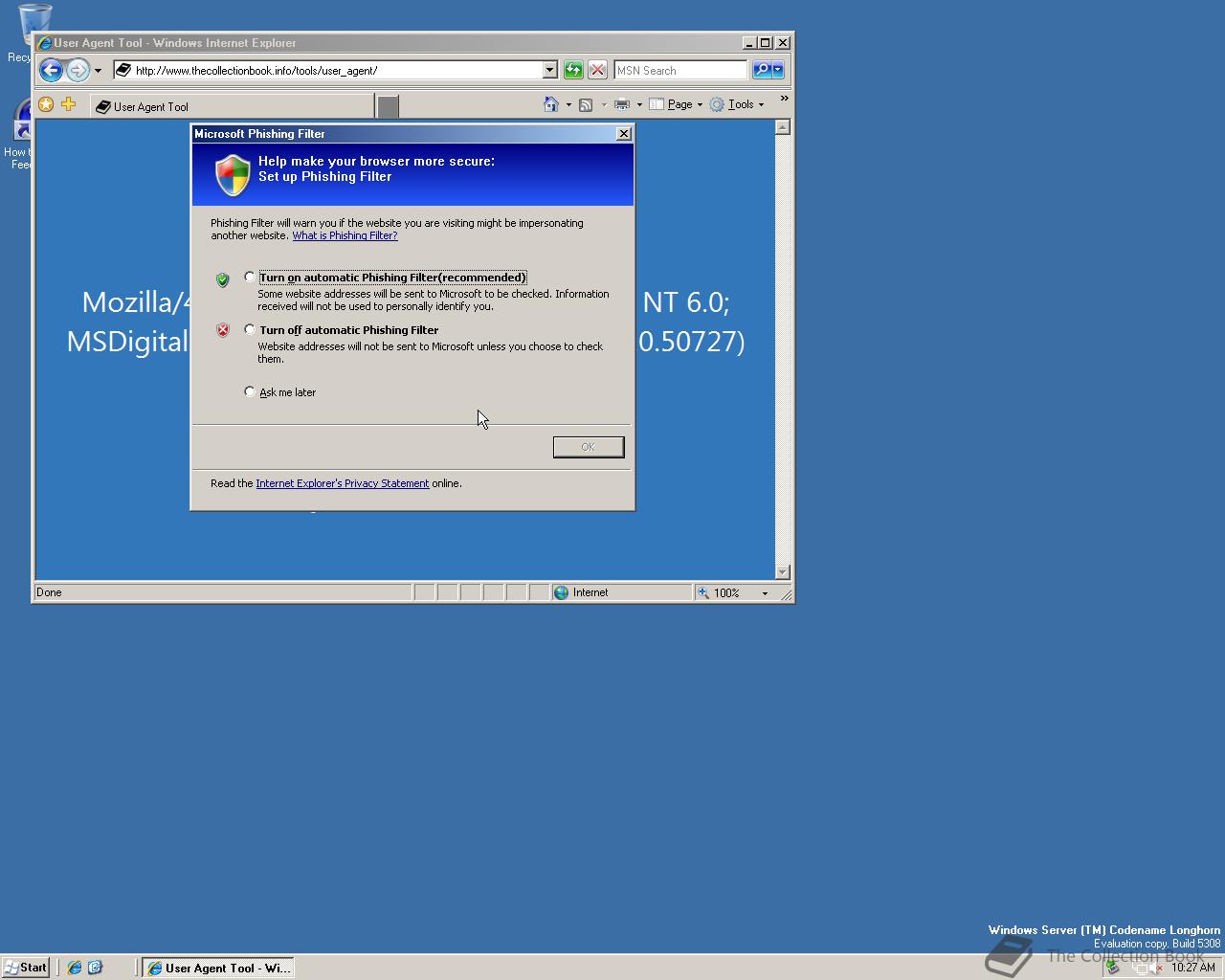Click the Done status text

(x=49, y=592)
